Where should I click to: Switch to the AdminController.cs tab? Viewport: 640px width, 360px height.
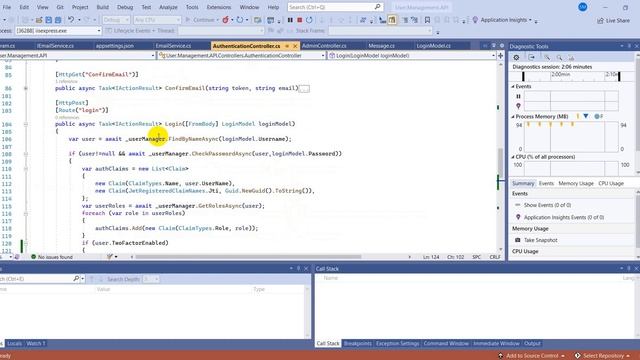(324, 46)
